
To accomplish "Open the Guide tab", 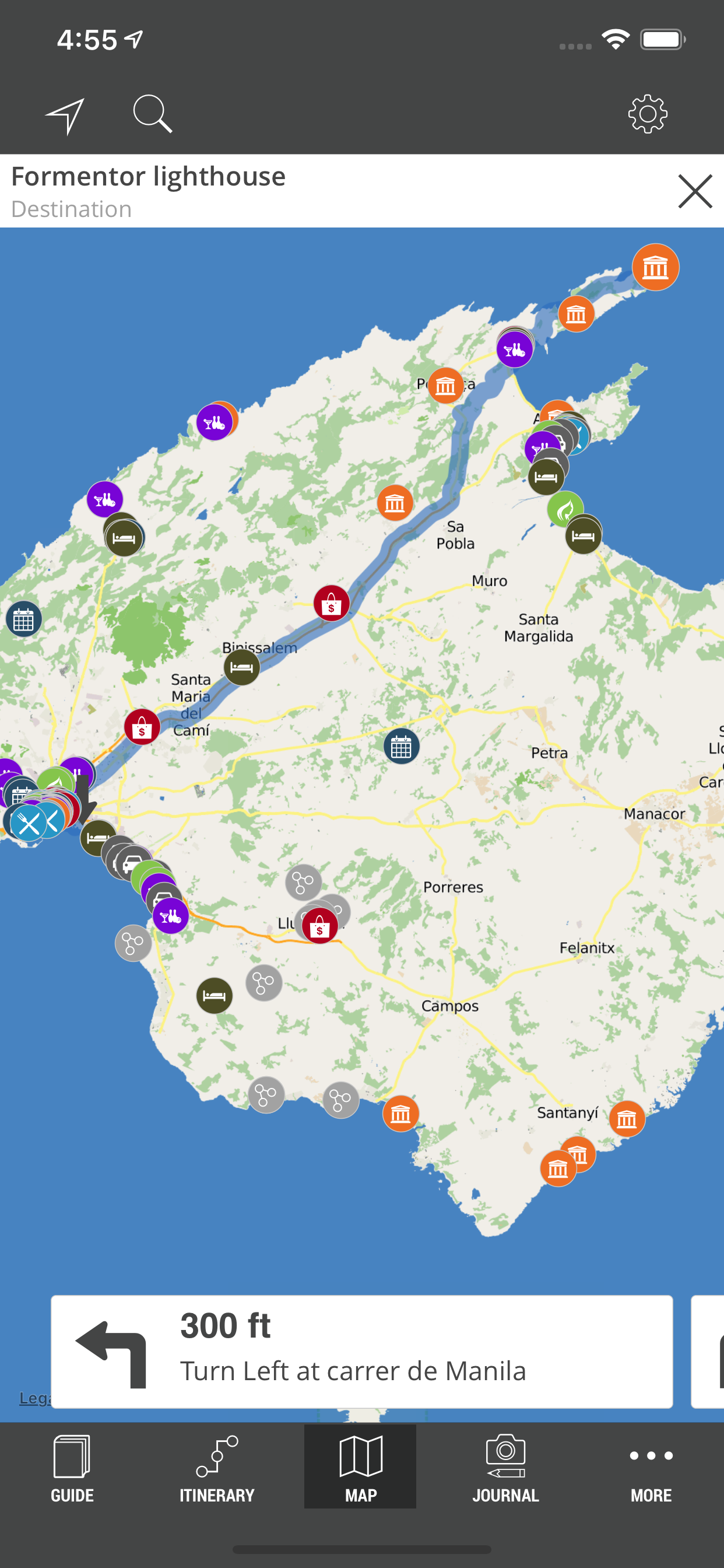I will tap(72, 1469).
